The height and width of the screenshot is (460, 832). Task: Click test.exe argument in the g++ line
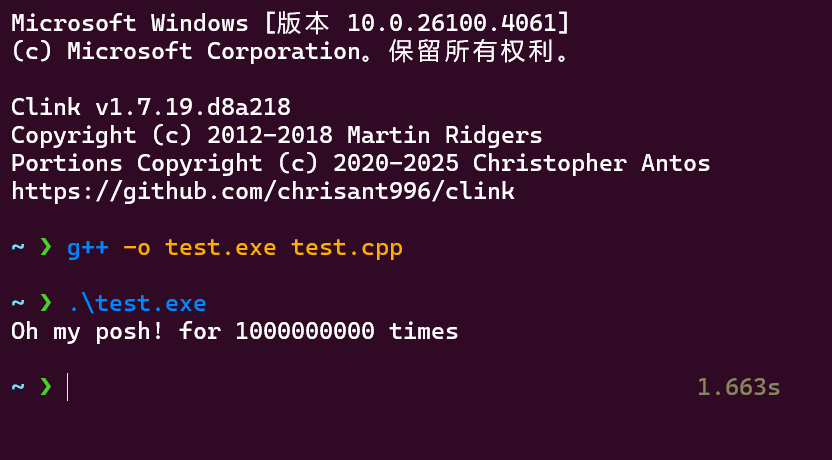(220, 247)
